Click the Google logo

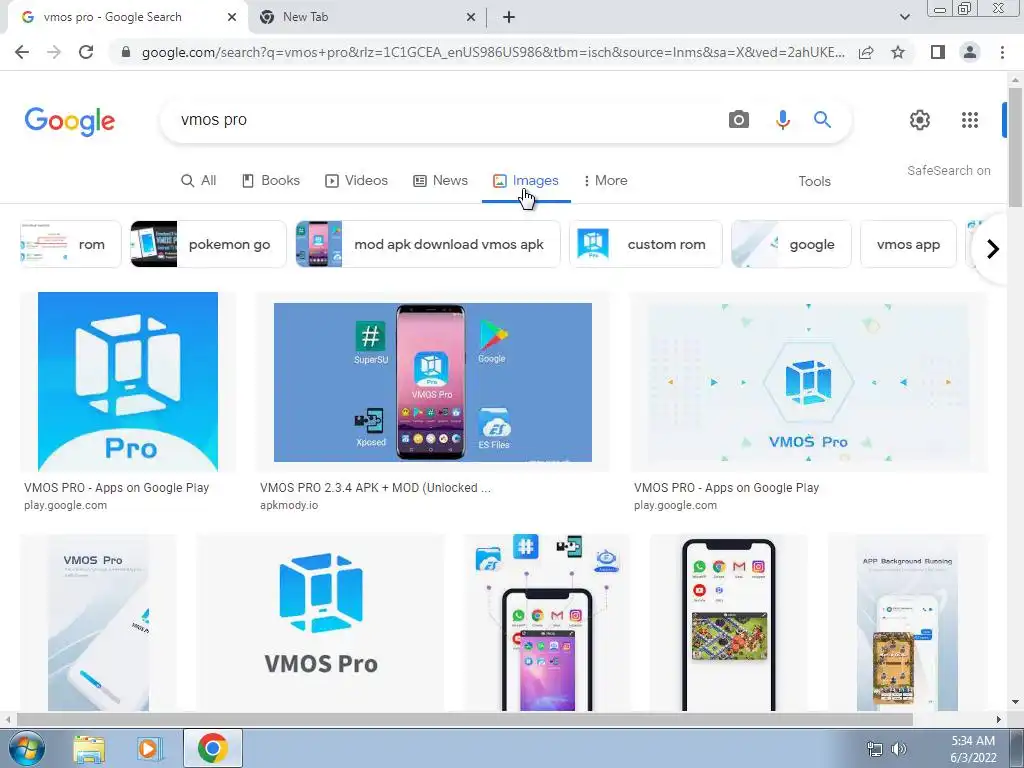(70, 121)
